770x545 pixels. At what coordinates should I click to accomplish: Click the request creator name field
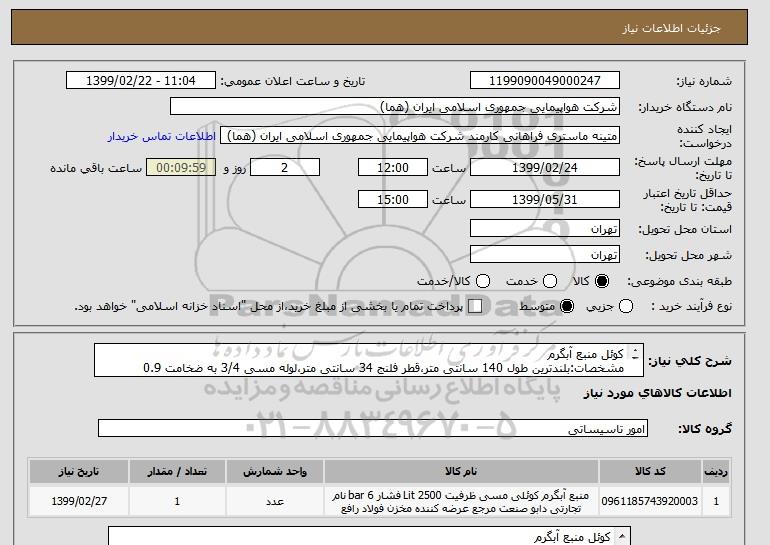(x=420, y=136)
